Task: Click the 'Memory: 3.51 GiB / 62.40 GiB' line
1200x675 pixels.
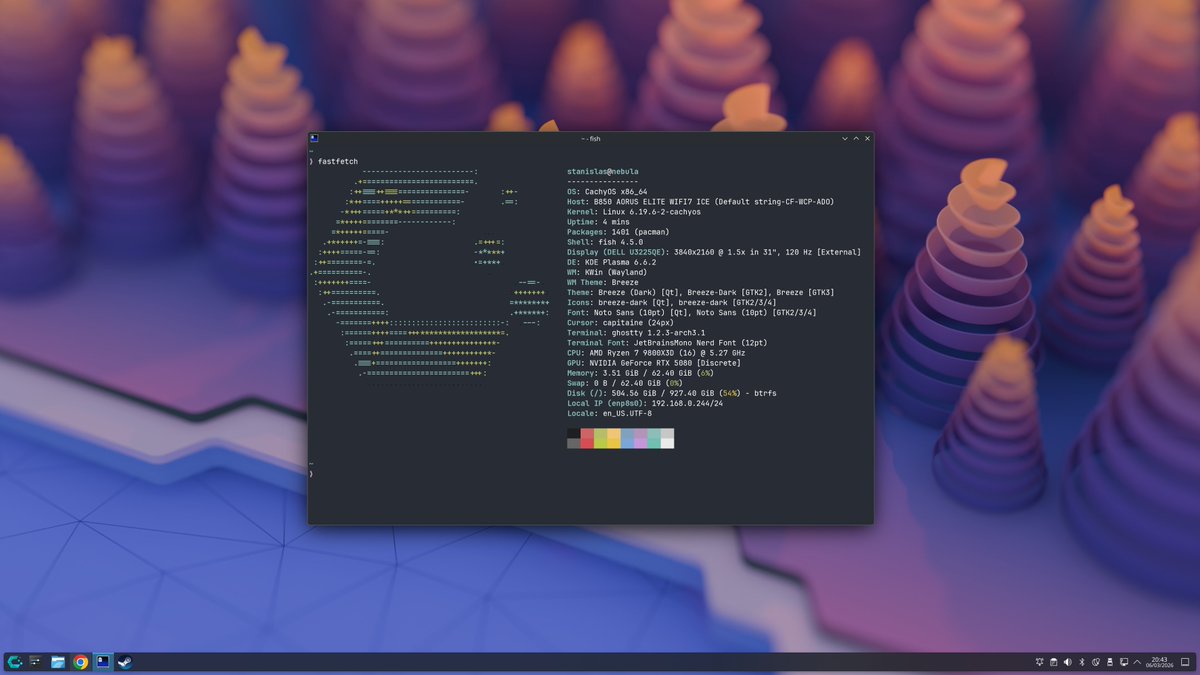Action: [640, 373]
